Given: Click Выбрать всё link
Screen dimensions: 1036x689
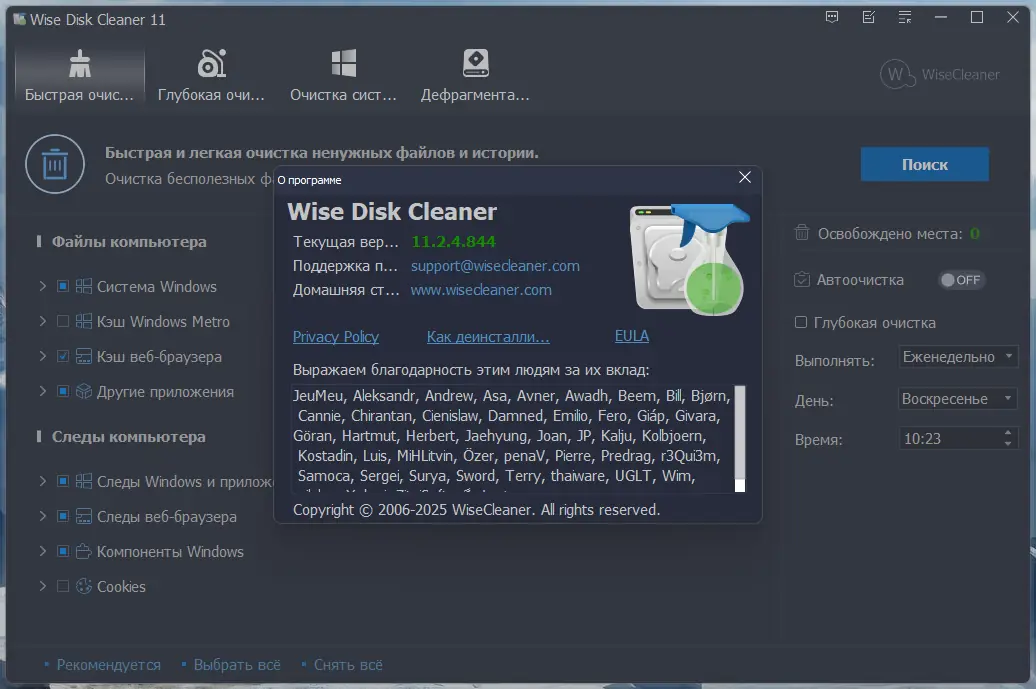Looking at the screenshot, I should [x=237, y=665].
